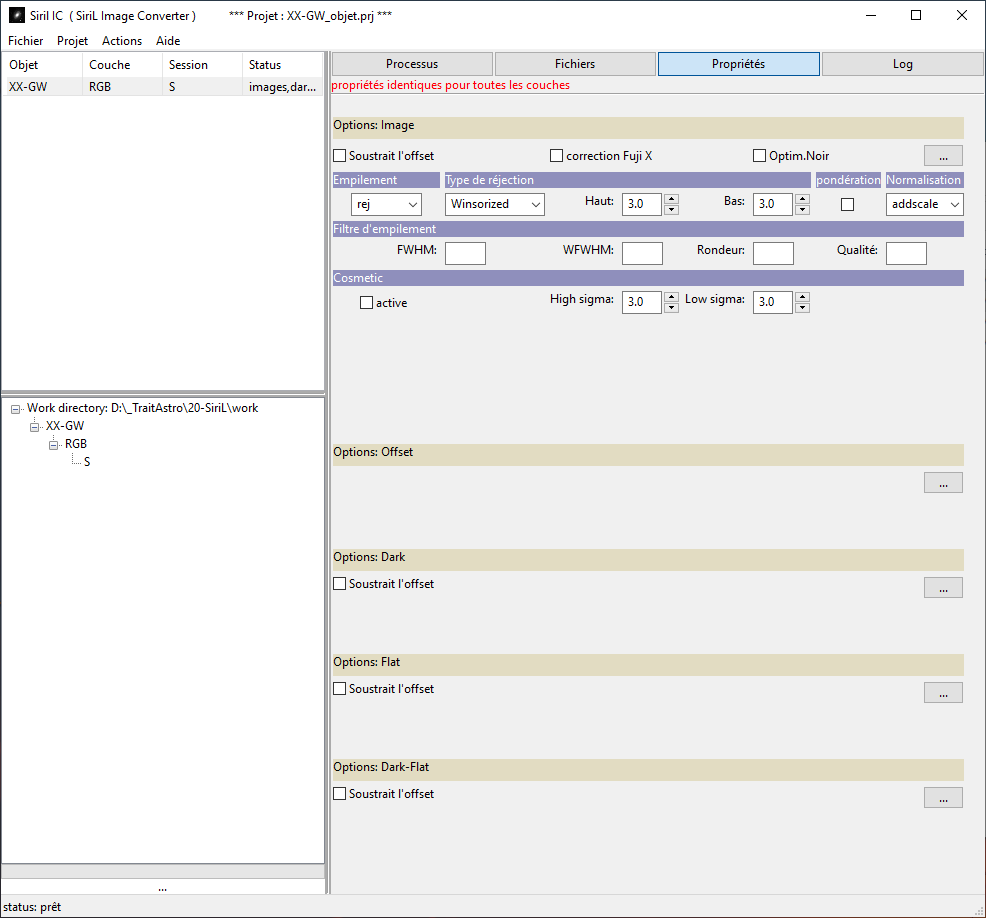Open the Projet menu

(72, 41)
